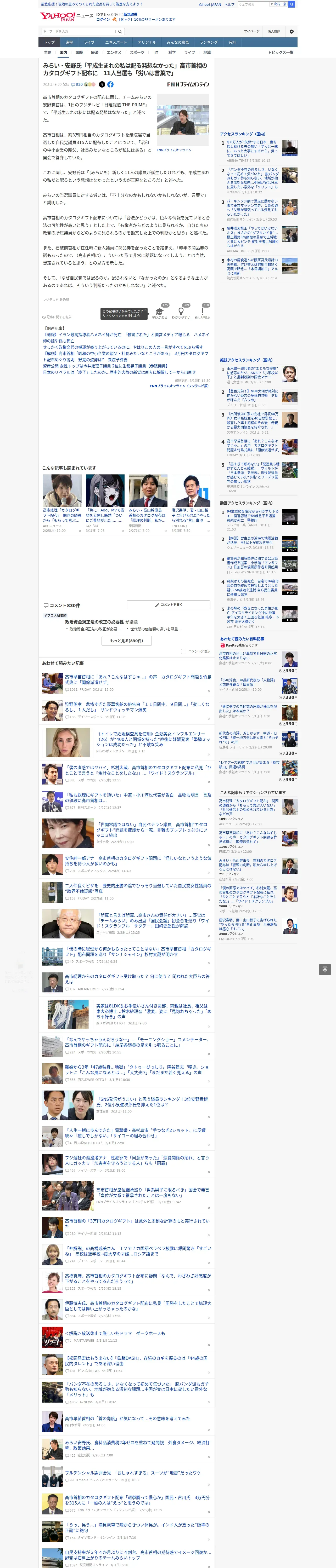Viewport: 336px width, 1568px height.
Task: Select the みんなの意見 navigation tab
Action: pyautogui.click(x=178, y=43)
